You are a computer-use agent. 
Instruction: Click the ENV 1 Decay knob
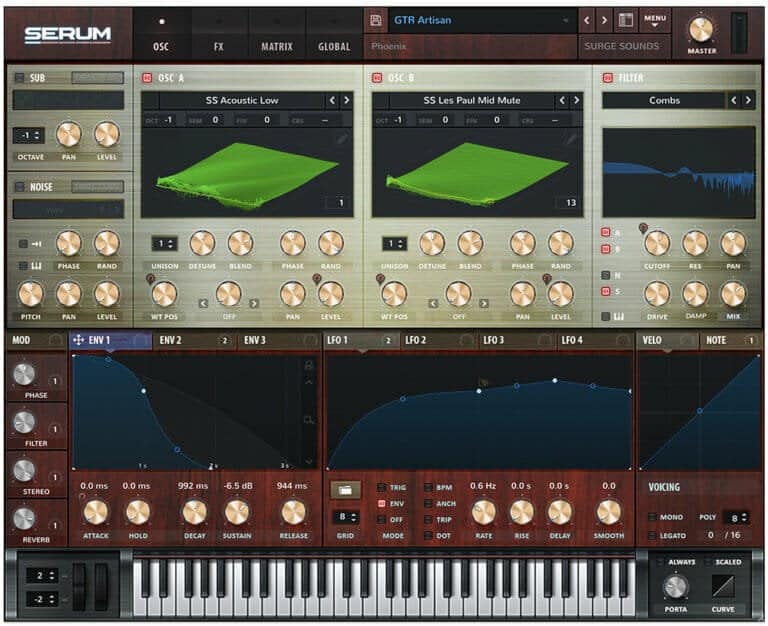194,512
